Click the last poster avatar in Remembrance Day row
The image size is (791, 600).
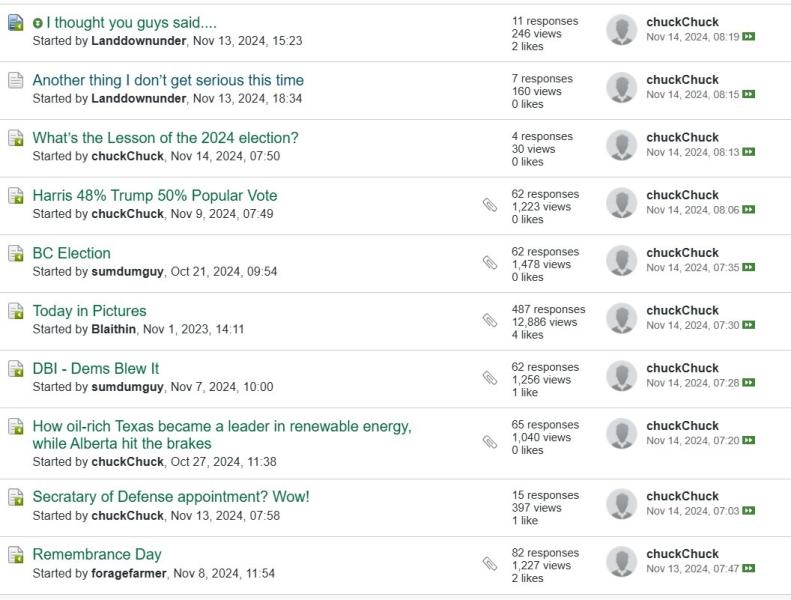[x=621, y=562]
